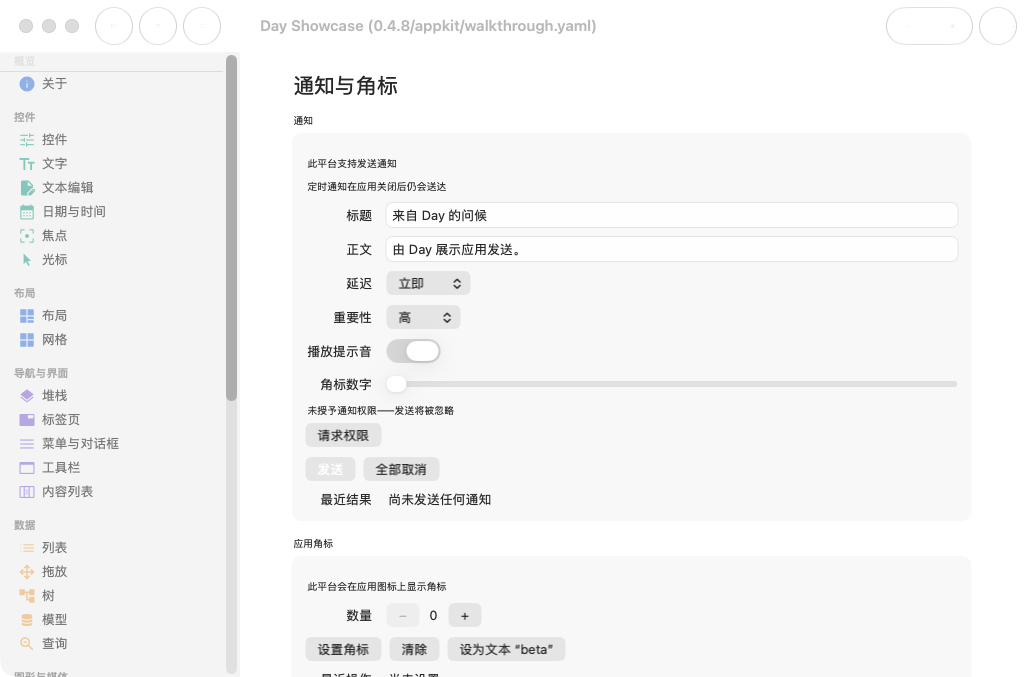Open the 关于 info icon
Image resolution: width=1024 pixels, height=677 pixels.
[27, 84]
